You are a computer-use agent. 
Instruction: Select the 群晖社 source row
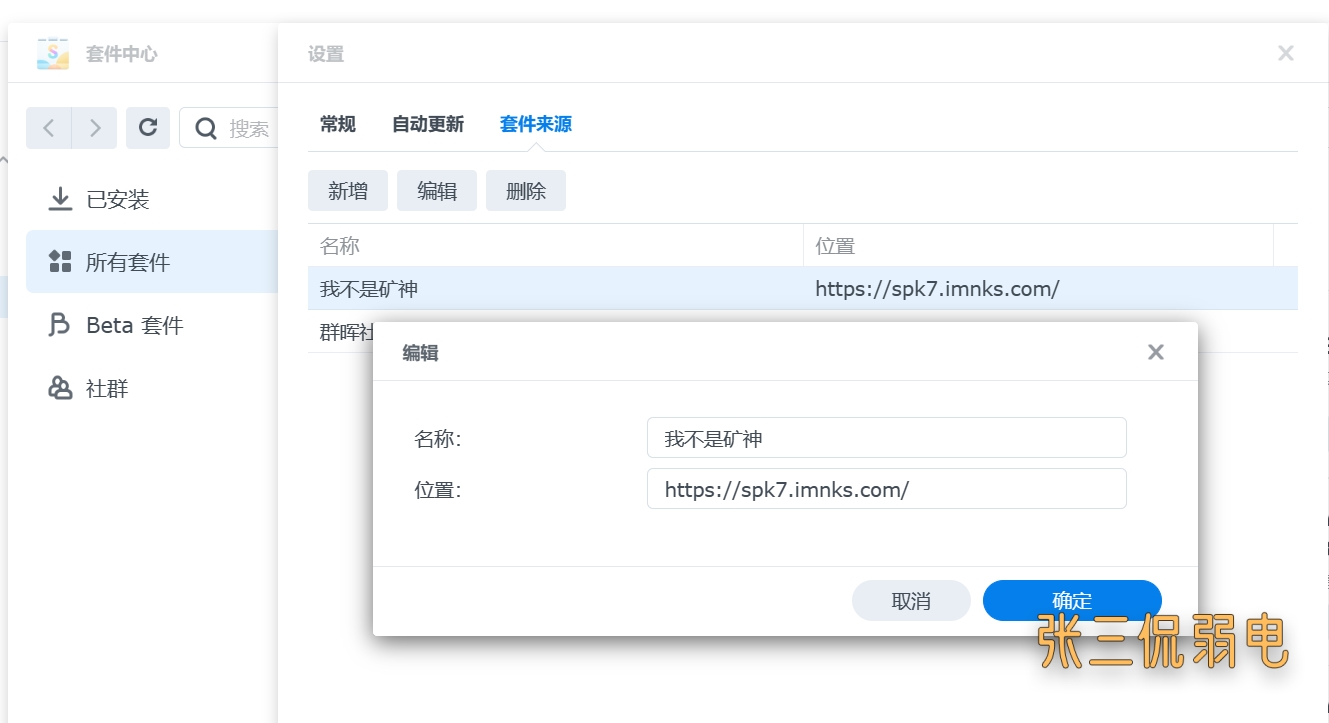point(340,332)
